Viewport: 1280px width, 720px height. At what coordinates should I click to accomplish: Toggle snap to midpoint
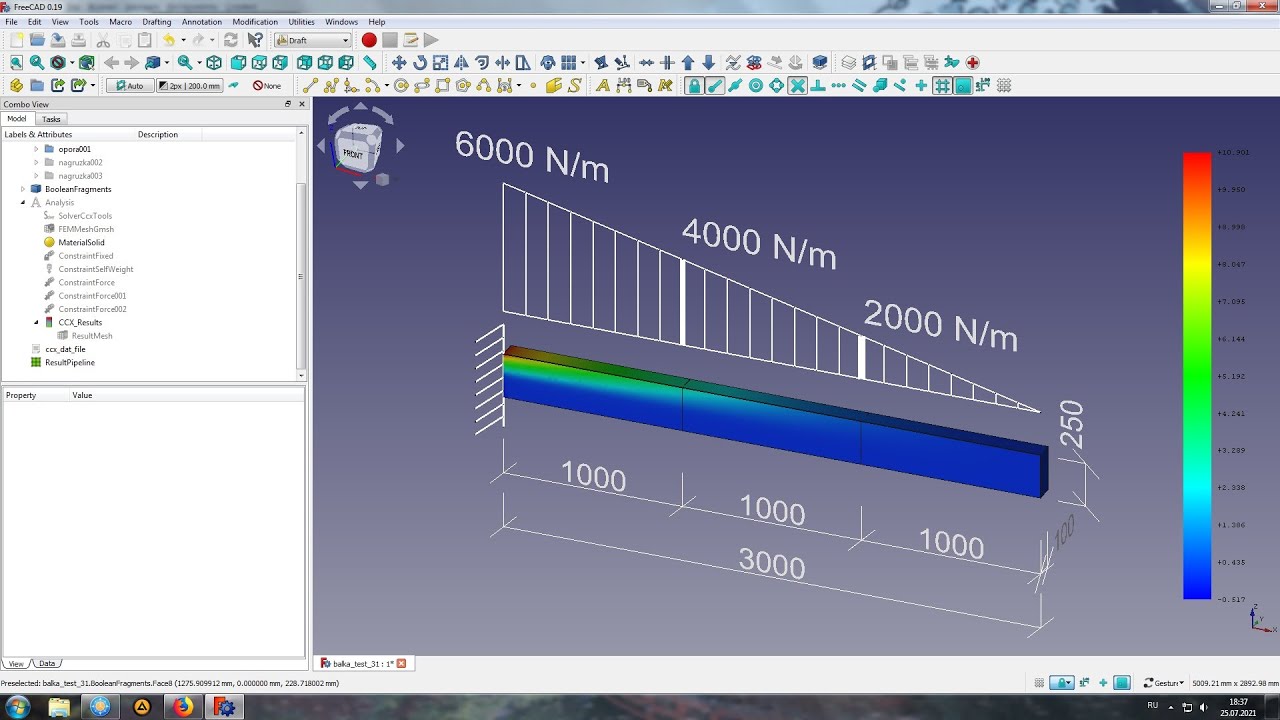click(735, 85)
